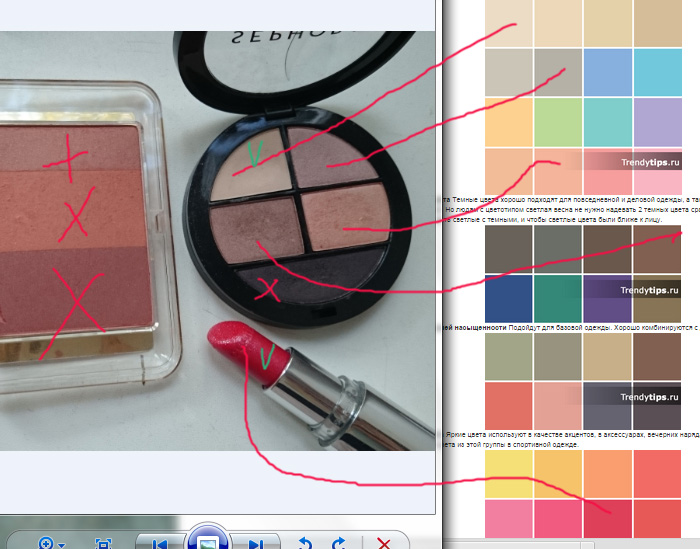The image size is (700, 549).
Task: Rotate the image clockwise
Action: pos(339,543)
